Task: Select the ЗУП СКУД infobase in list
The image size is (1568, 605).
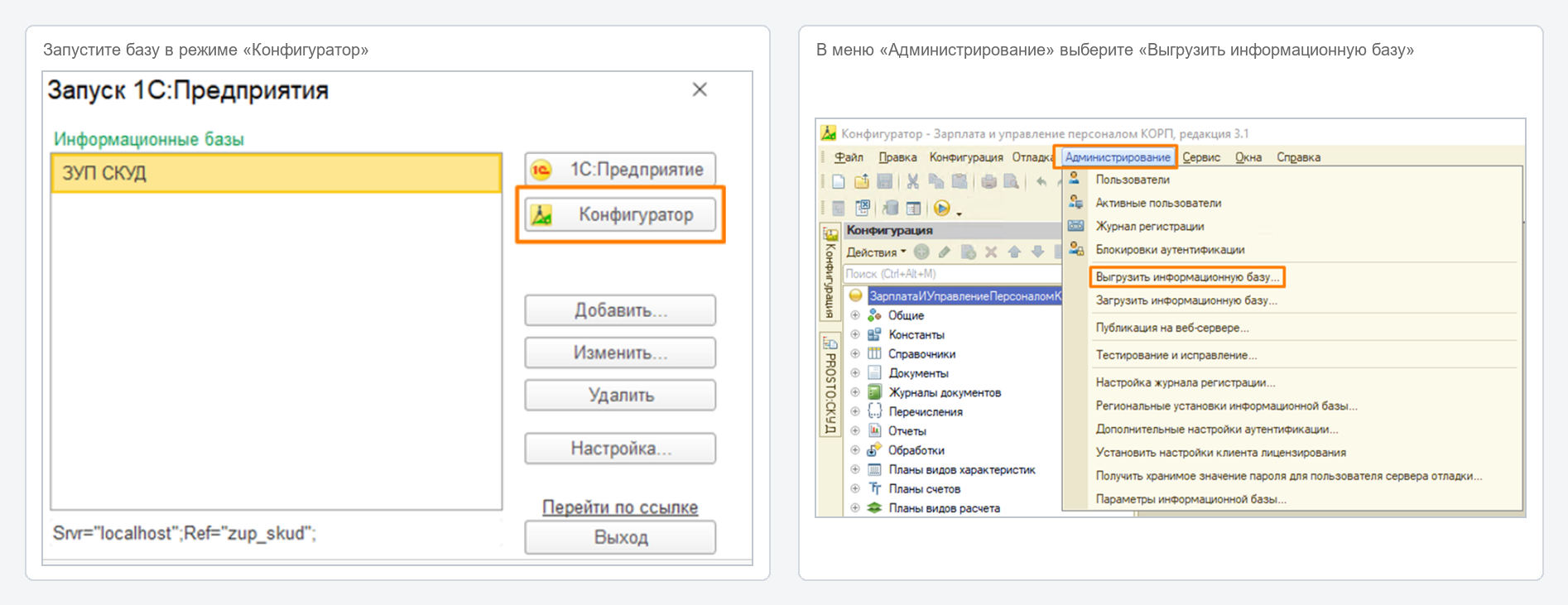Action: coord(277,173)
